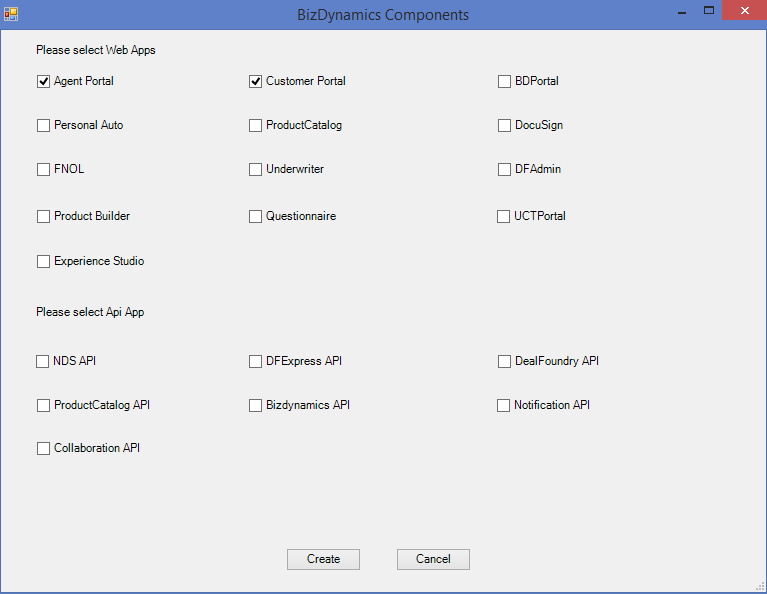Maximize the BizDynamics Components window

pos(709,11)
